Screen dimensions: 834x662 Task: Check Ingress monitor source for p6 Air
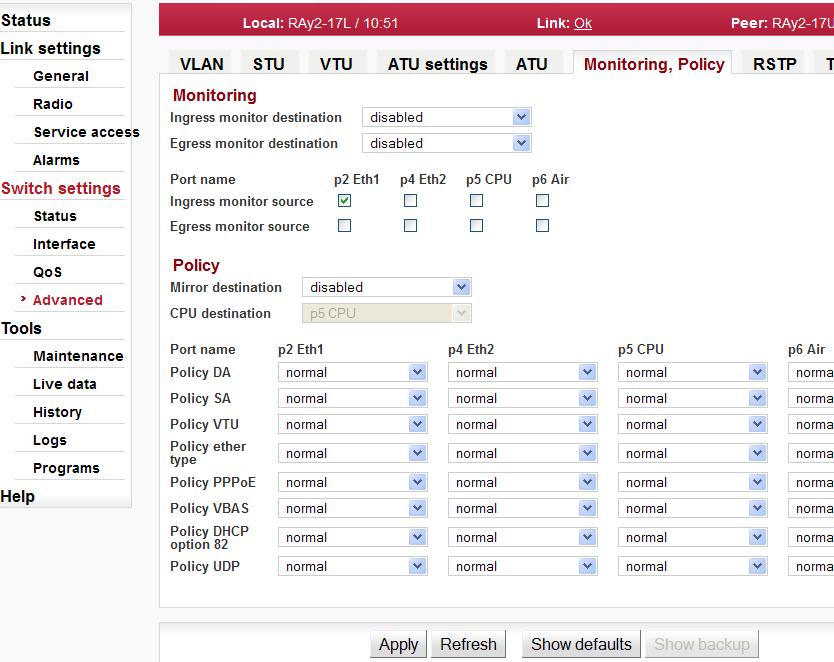(542, 200)
